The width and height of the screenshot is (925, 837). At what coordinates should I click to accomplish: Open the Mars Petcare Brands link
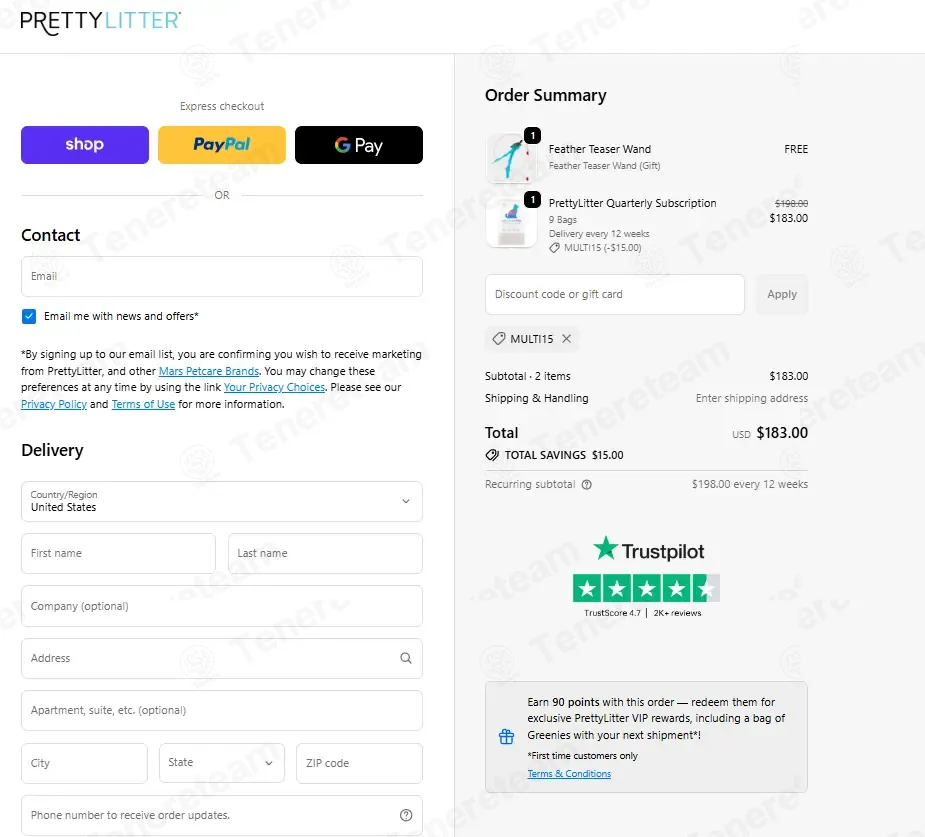(209, 371)
